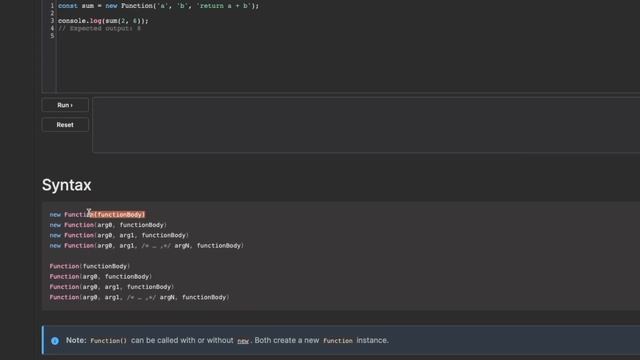Click line number 5 in the editor gutter
This screenshot has width=640, height=360.
[x=52, y=36]
